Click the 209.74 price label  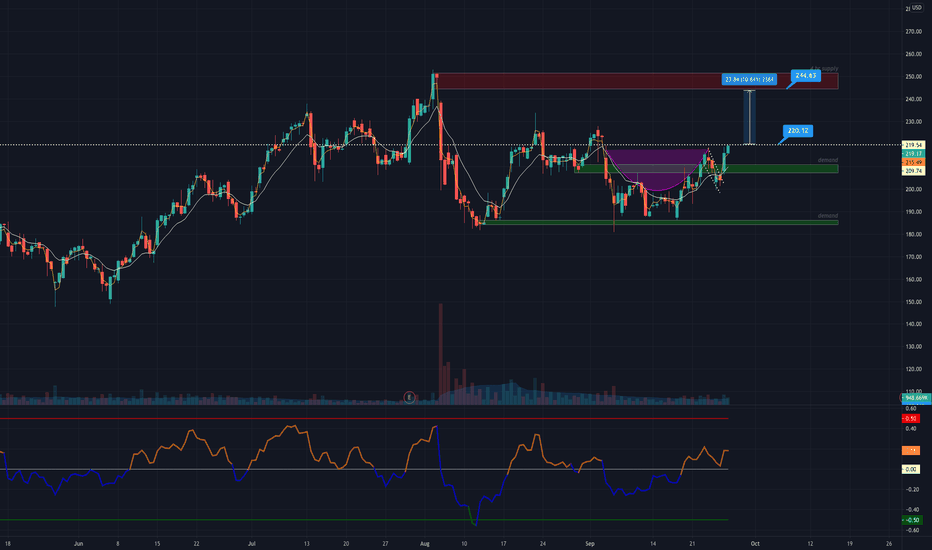pyautogui.click(x=914, y=171)
